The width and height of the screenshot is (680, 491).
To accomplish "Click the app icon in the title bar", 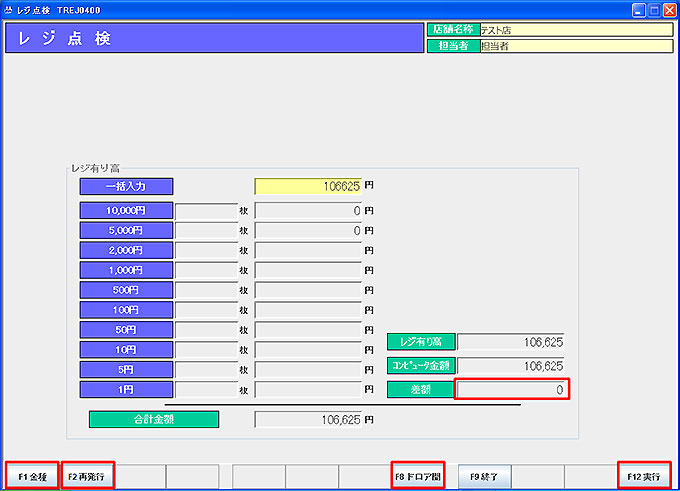I will pyautogui.click(x=9, y=9).
